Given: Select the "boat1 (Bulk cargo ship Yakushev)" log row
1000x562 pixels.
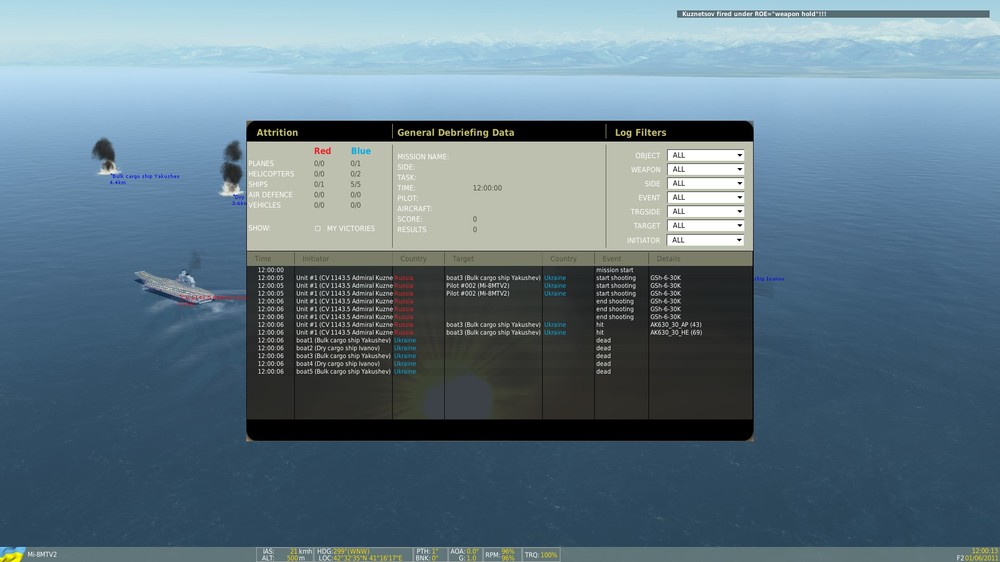Looking at the screenshot, I should pyautogui.click(x=499, y=340).
